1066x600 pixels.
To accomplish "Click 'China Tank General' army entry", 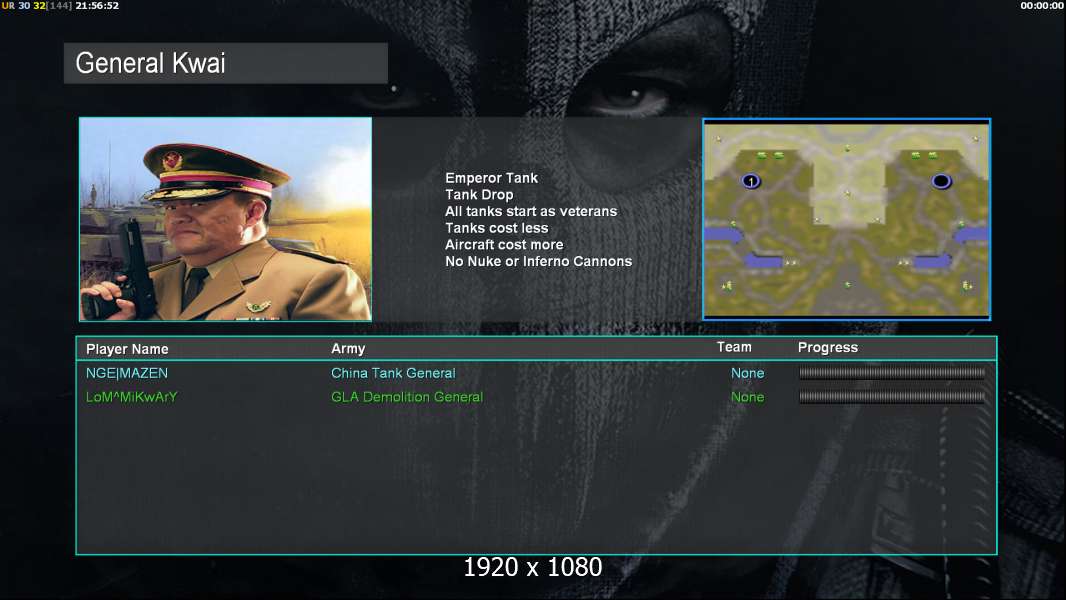I will click(393, 373).
